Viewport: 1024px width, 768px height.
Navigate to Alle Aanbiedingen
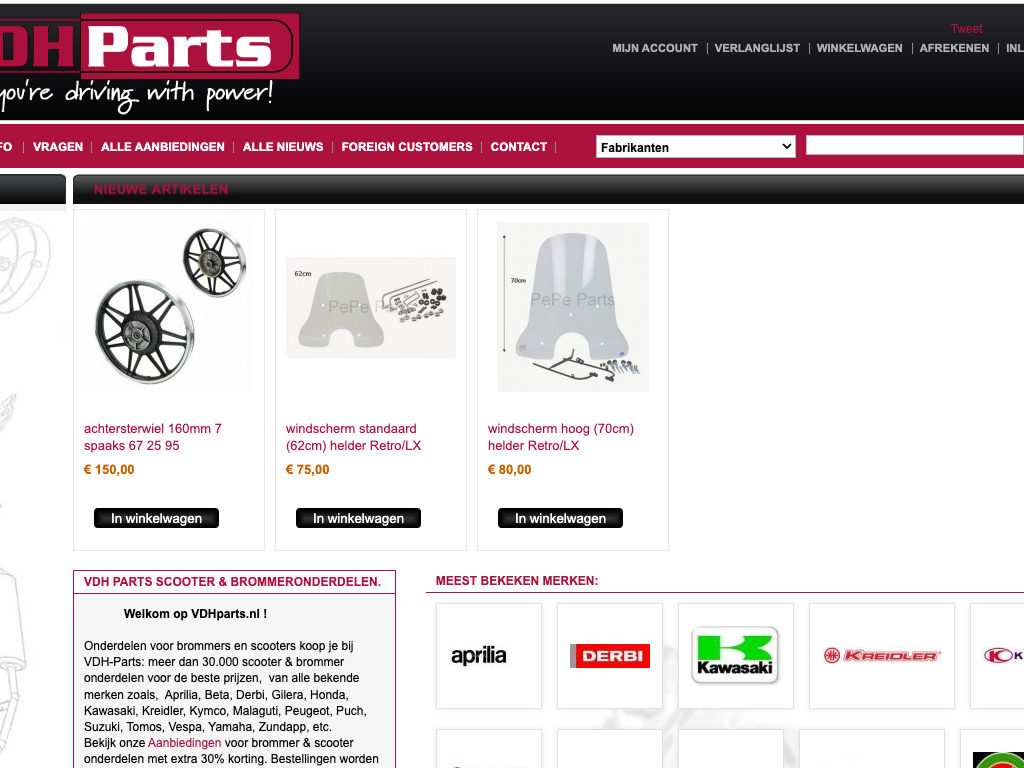(x=163, y=147)
